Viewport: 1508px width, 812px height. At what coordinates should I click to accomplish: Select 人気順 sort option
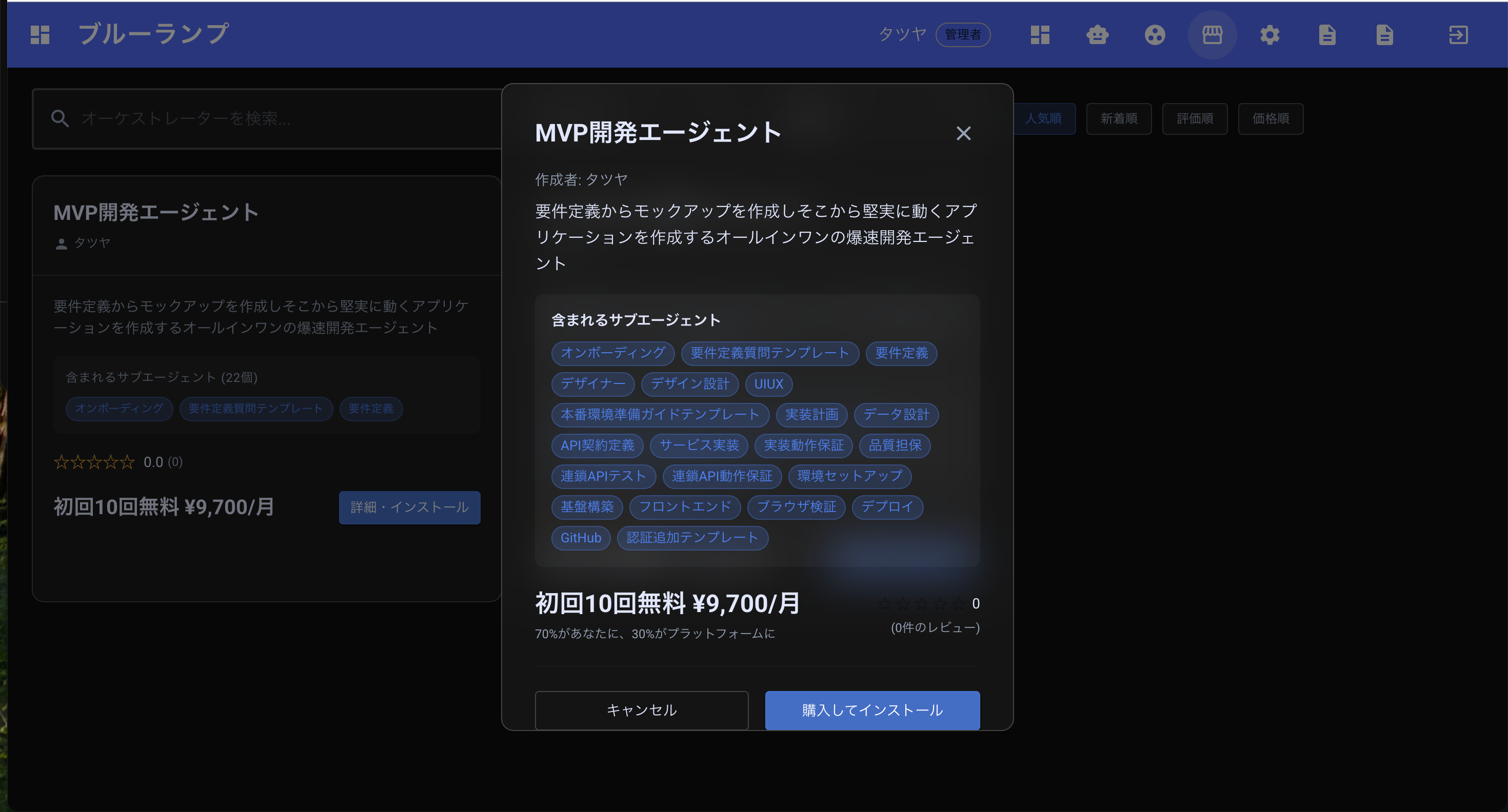pyautogui.click(x=1045, y=118)
